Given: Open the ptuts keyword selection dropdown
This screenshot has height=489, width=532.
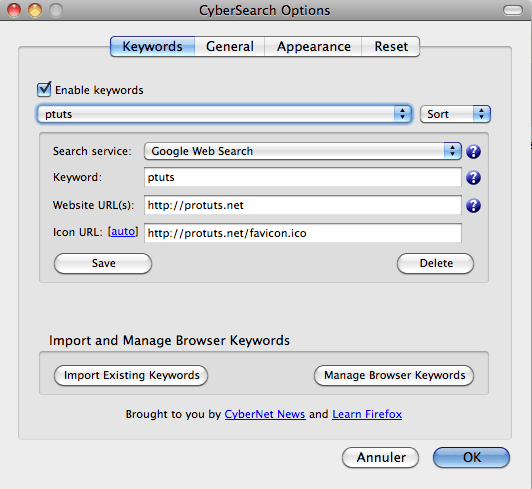Looking at the screenshot, I should tap(224, 114).
